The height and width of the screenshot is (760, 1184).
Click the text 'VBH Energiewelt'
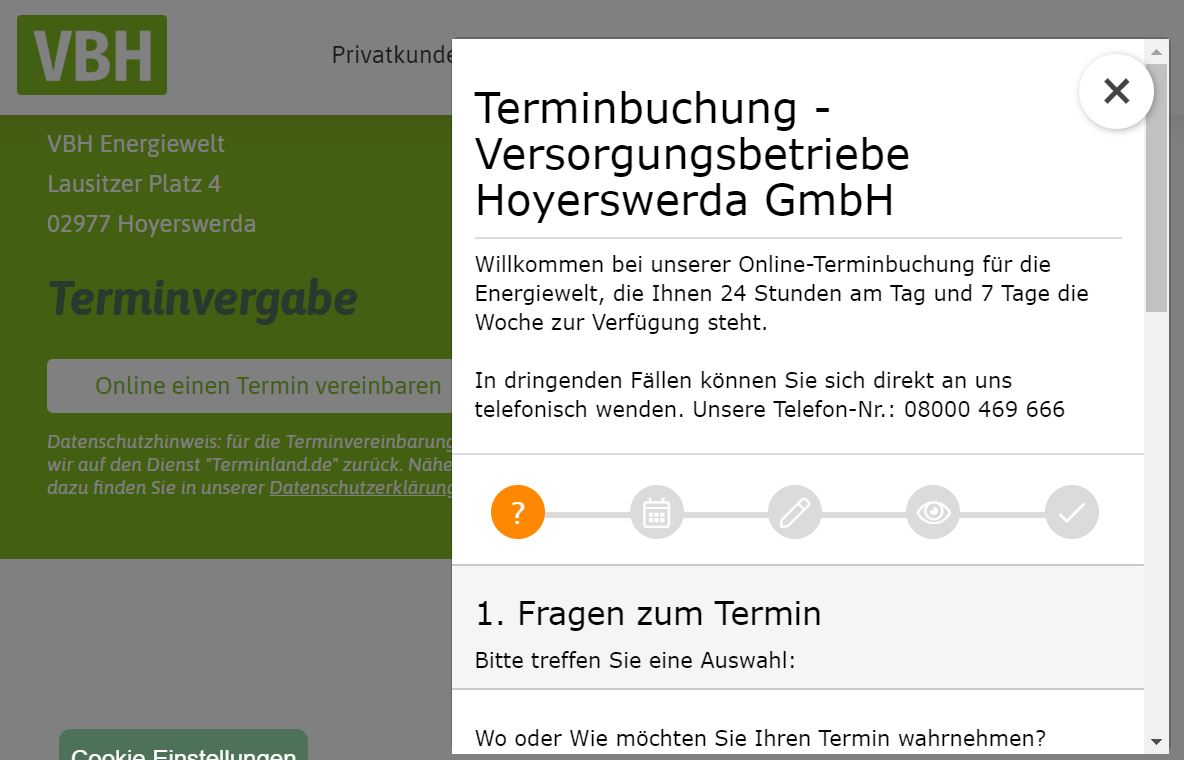(x=136, y=144)
